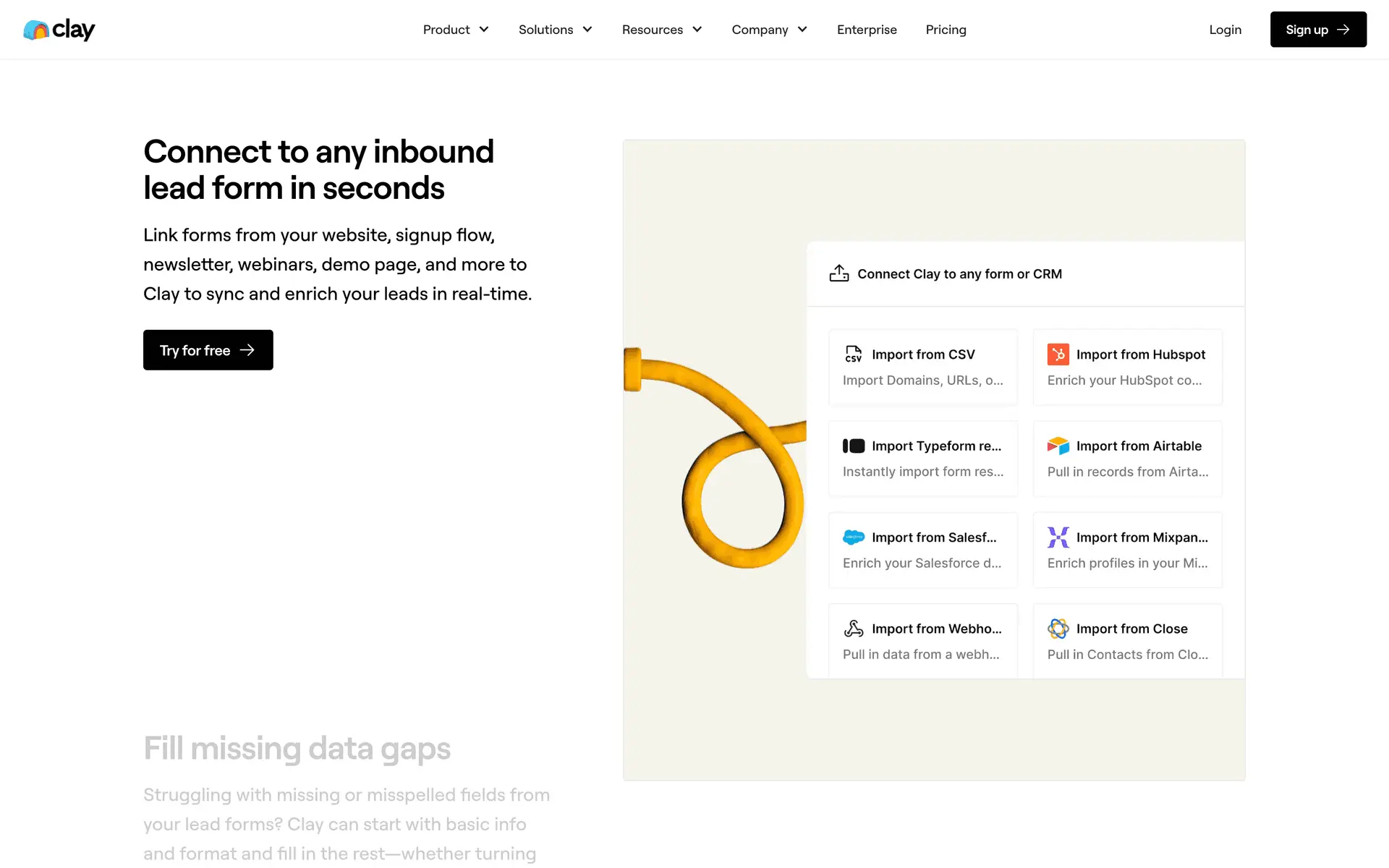Viewport: 1389px width, 868px height.
Task: Click the Webhook icon
Action: coord(854,629)
